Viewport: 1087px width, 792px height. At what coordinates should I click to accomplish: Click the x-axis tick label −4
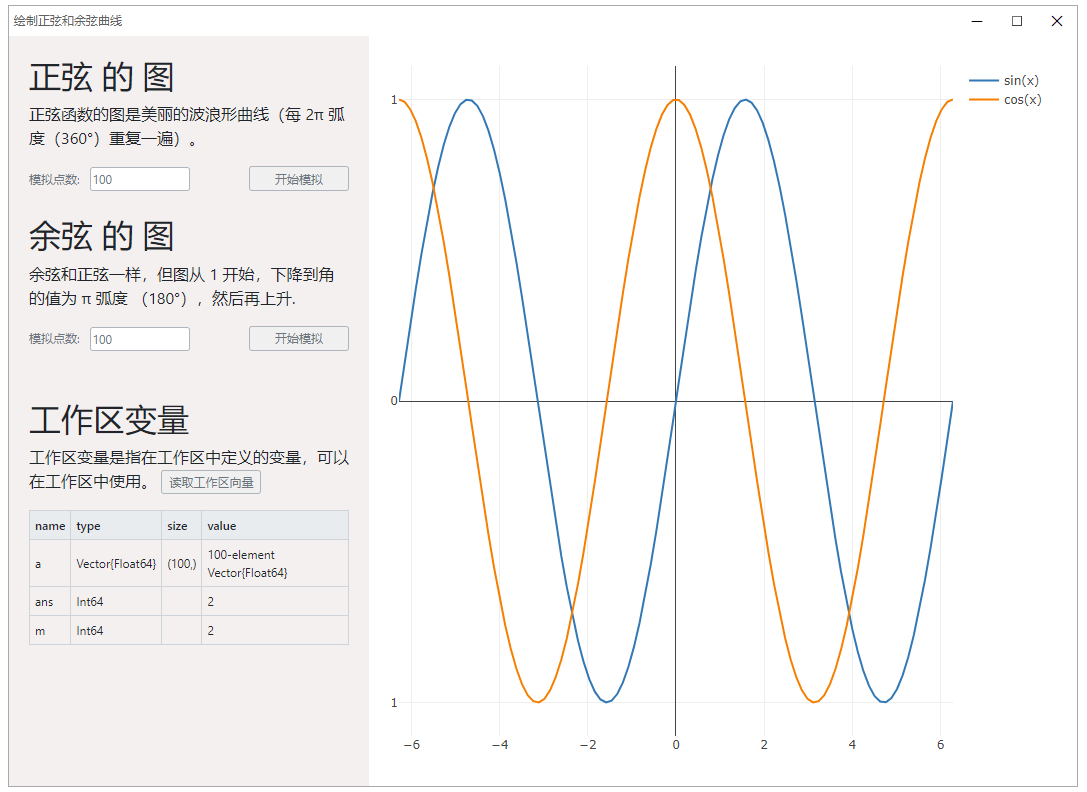click(500, 744)
